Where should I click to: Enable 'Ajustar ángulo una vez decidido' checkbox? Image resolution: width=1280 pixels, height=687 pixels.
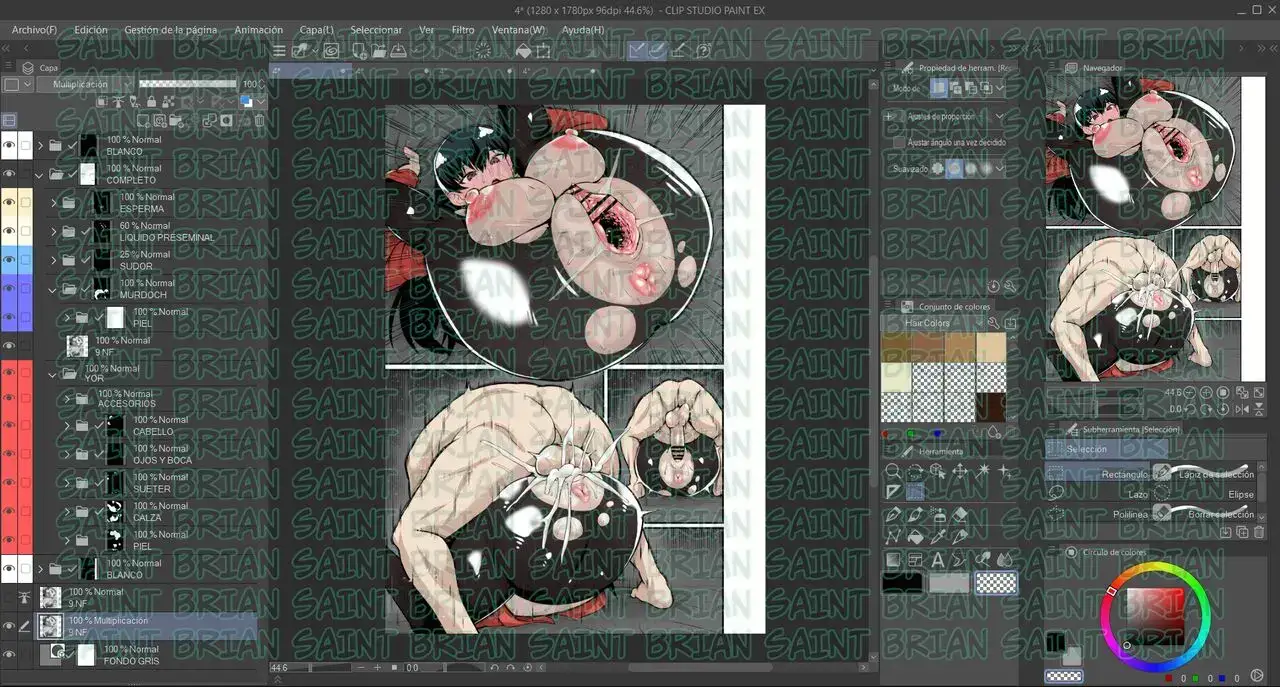[x=899, y=143]
